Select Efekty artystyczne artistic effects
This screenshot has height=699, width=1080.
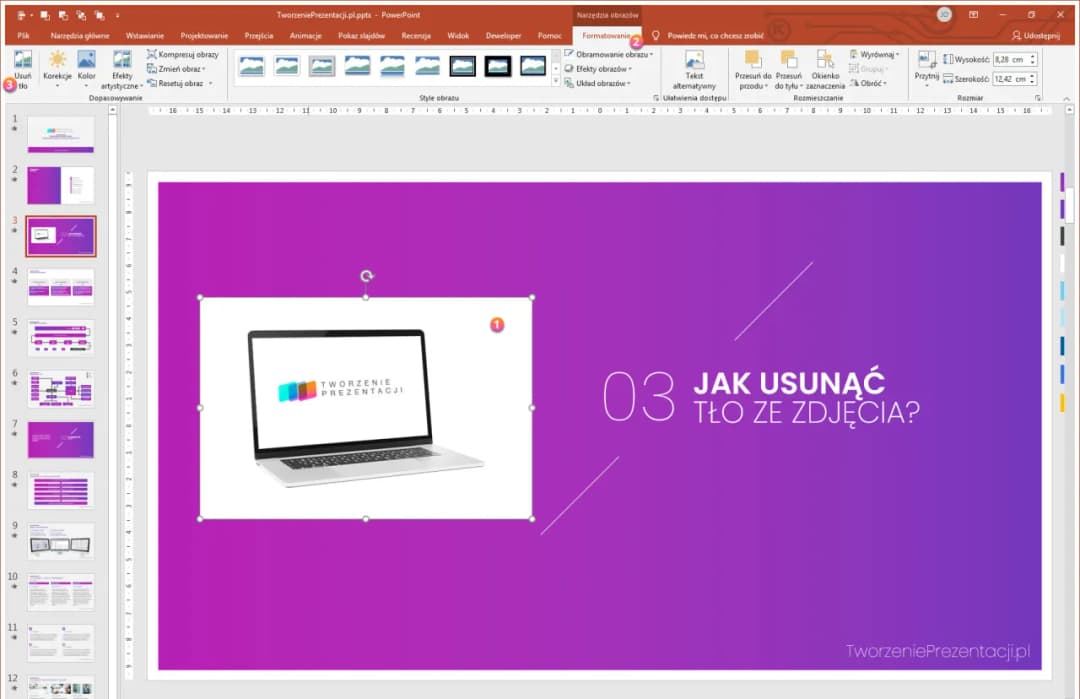122,70
